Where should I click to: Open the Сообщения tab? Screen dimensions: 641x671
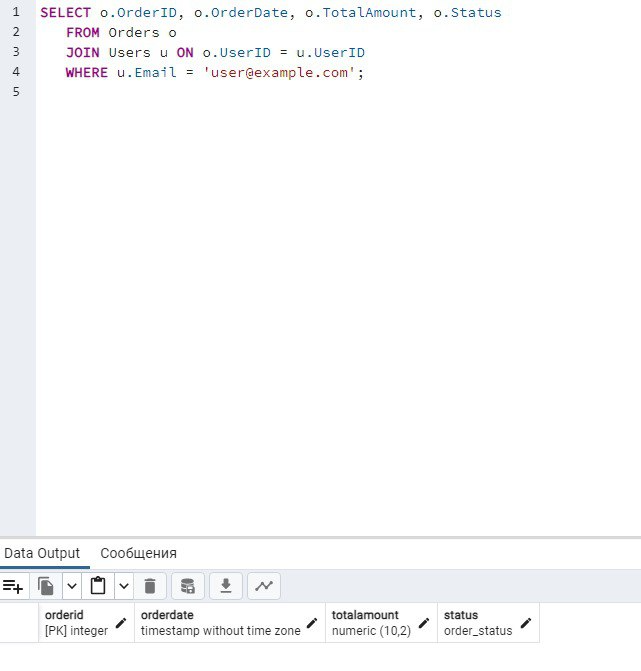[138, 553]
